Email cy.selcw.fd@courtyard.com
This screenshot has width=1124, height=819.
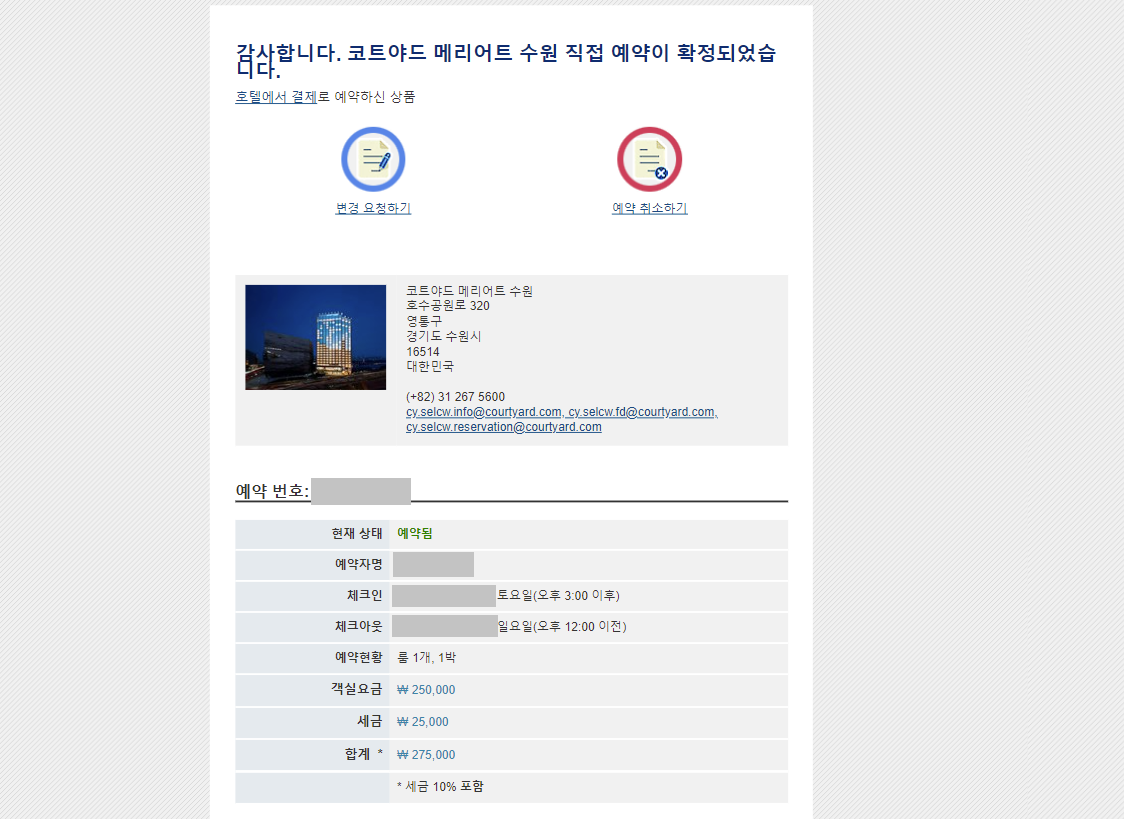642,412
